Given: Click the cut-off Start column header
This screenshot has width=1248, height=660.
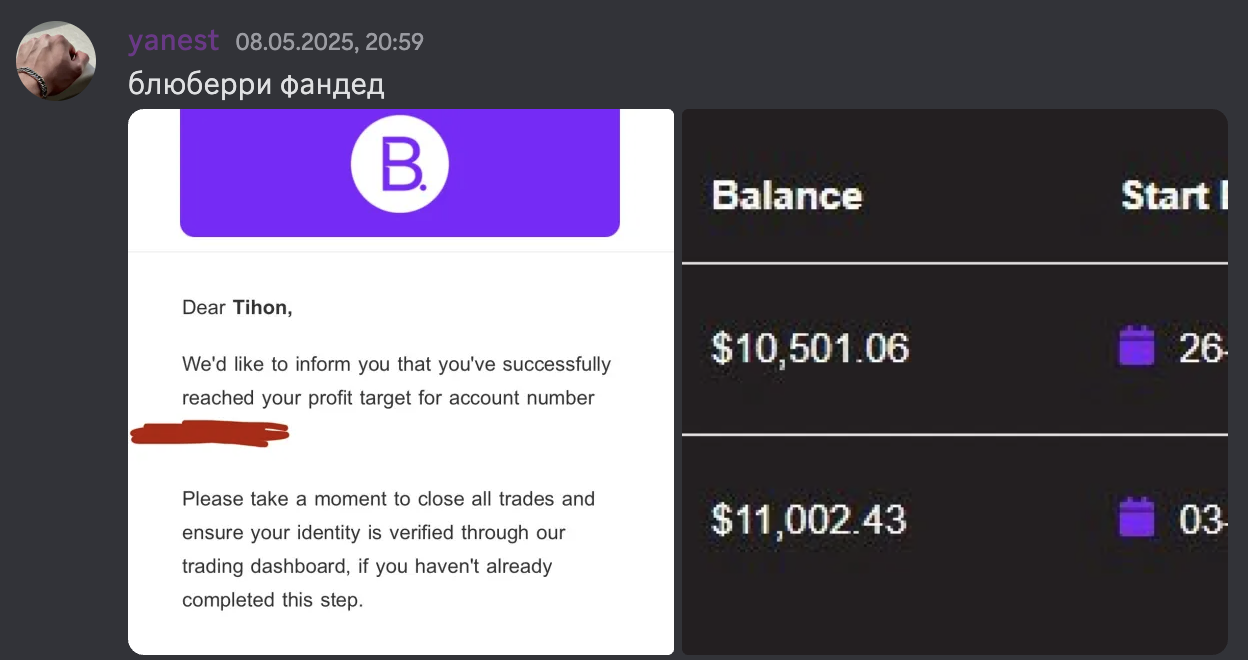Looking at the screenshot, I should (x=1174, y=195).
